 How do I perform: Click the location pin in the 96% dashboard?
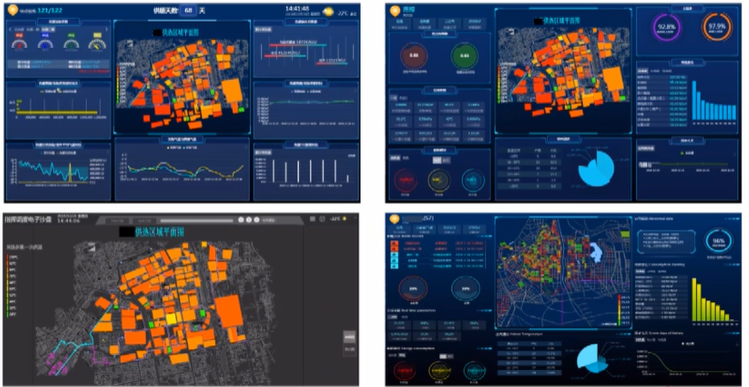point(395,219)
